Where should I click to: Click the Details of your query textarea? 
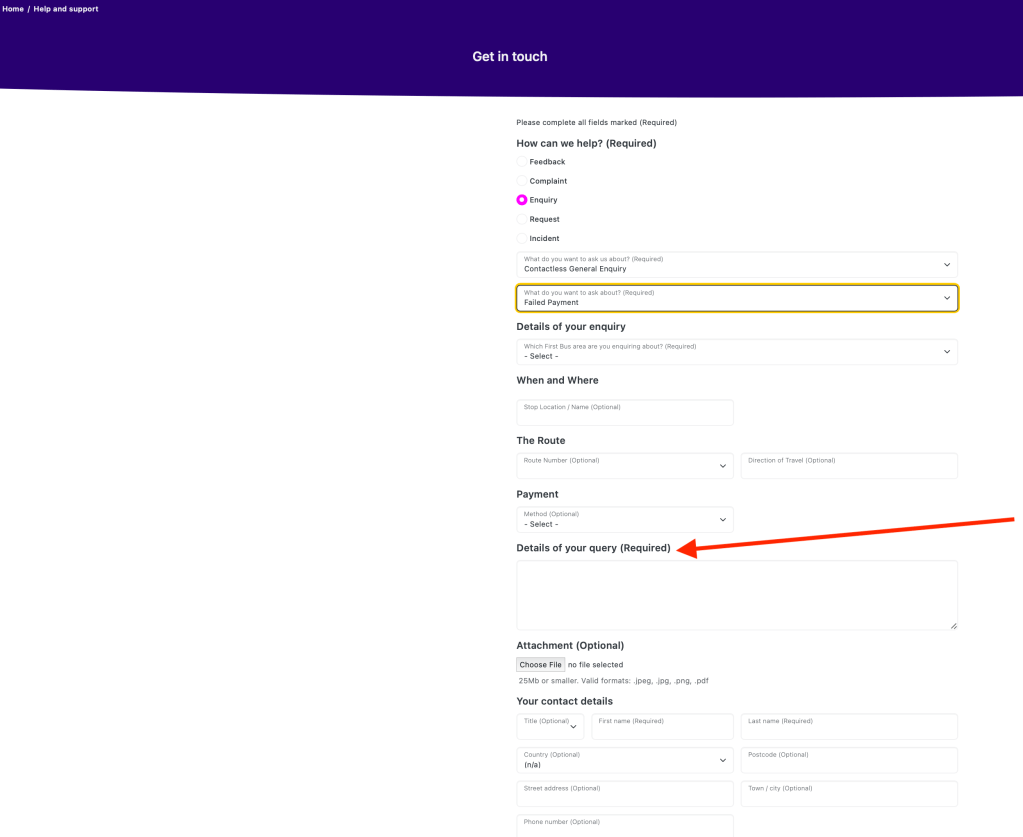click(736, 595)
